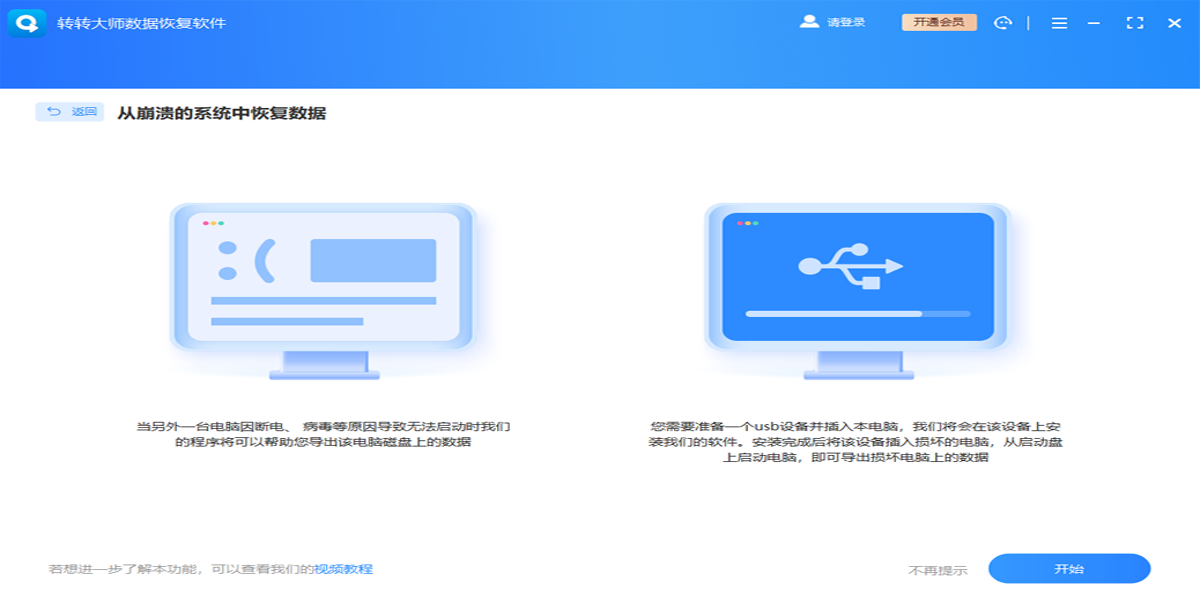Click the 转转大师数据恢复软件 title text
1200x600 pixels.
(141, 22)
